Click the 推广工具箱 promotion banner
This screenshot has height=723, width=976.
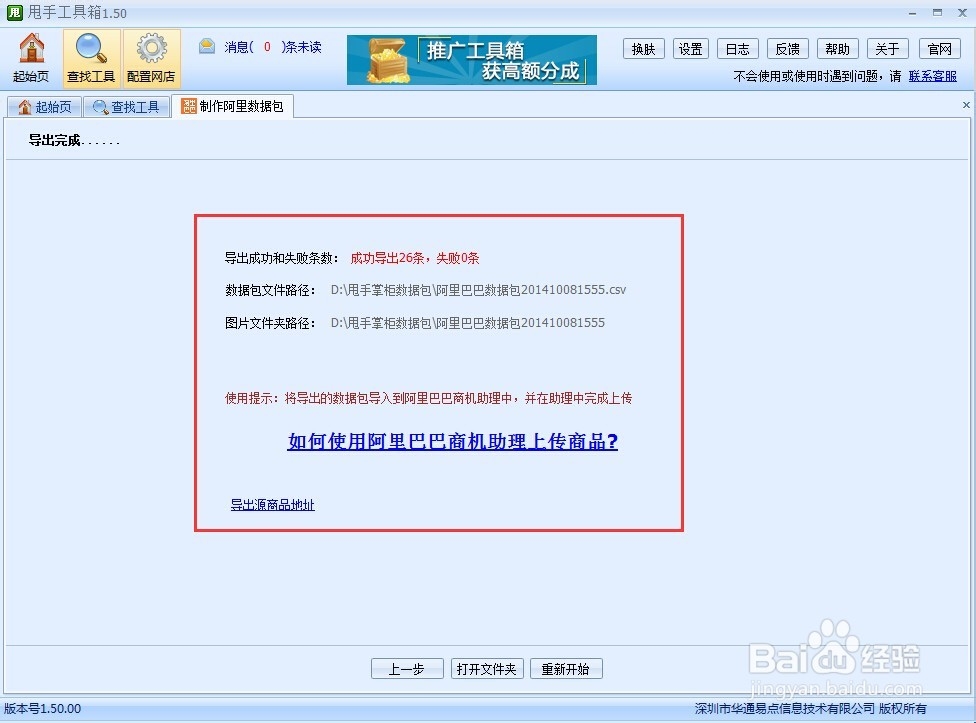(471, 59)
